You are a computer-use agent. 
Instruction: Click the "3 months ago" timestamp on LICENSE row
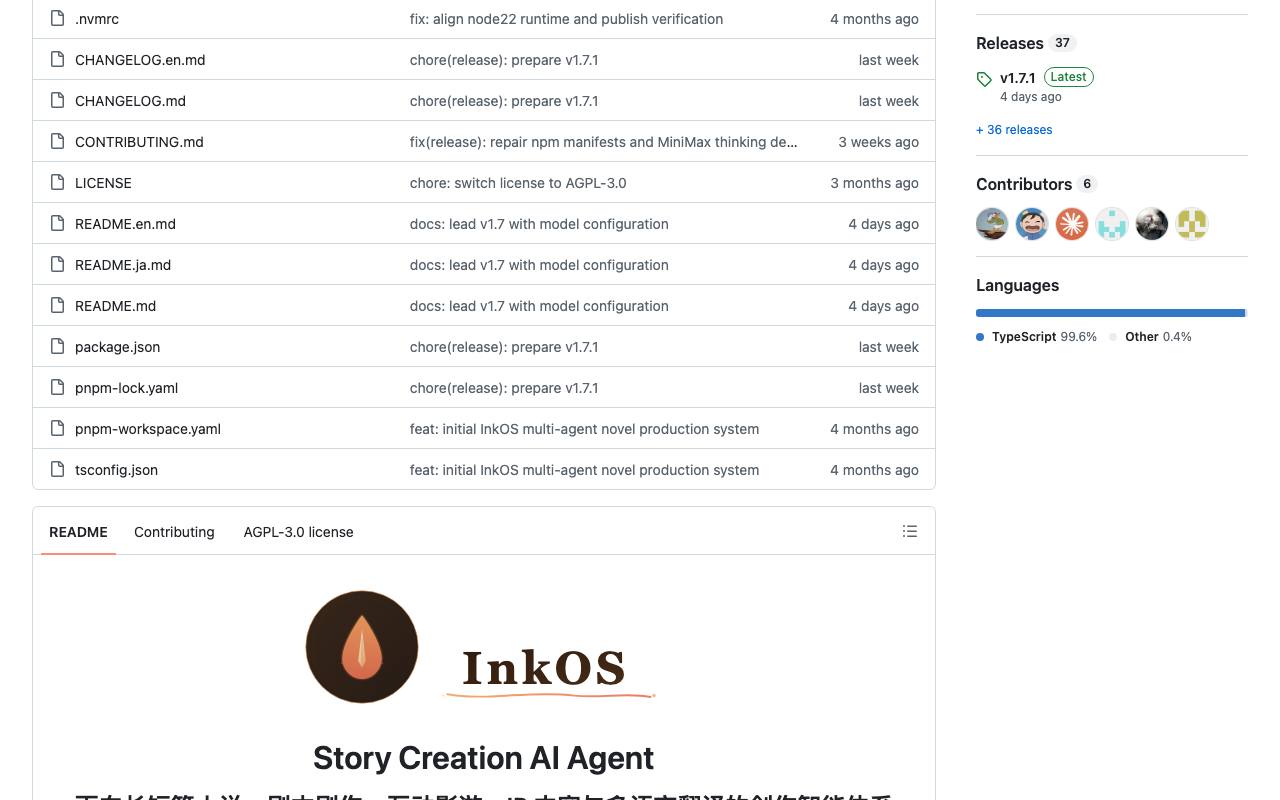coord(874,183)
